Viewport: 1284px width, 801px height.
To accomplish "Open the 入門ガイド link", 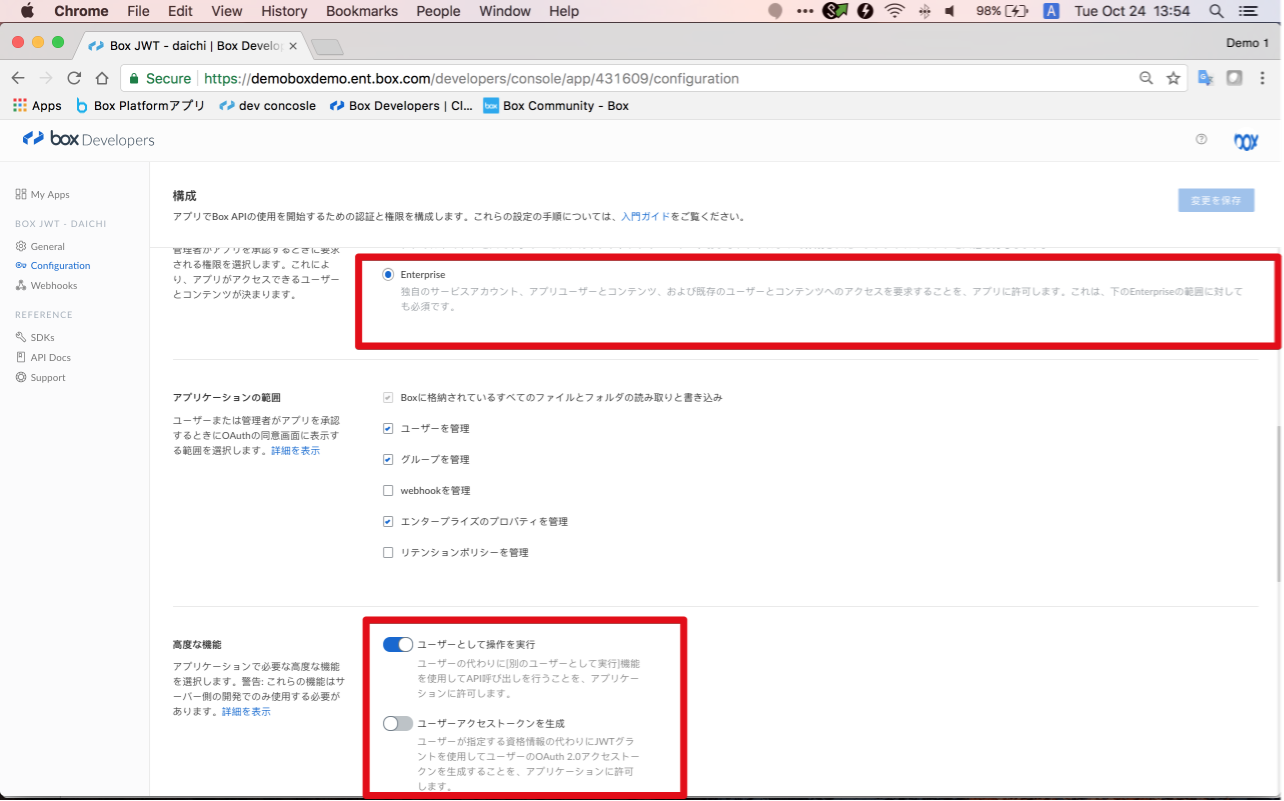I will (645, 216).
